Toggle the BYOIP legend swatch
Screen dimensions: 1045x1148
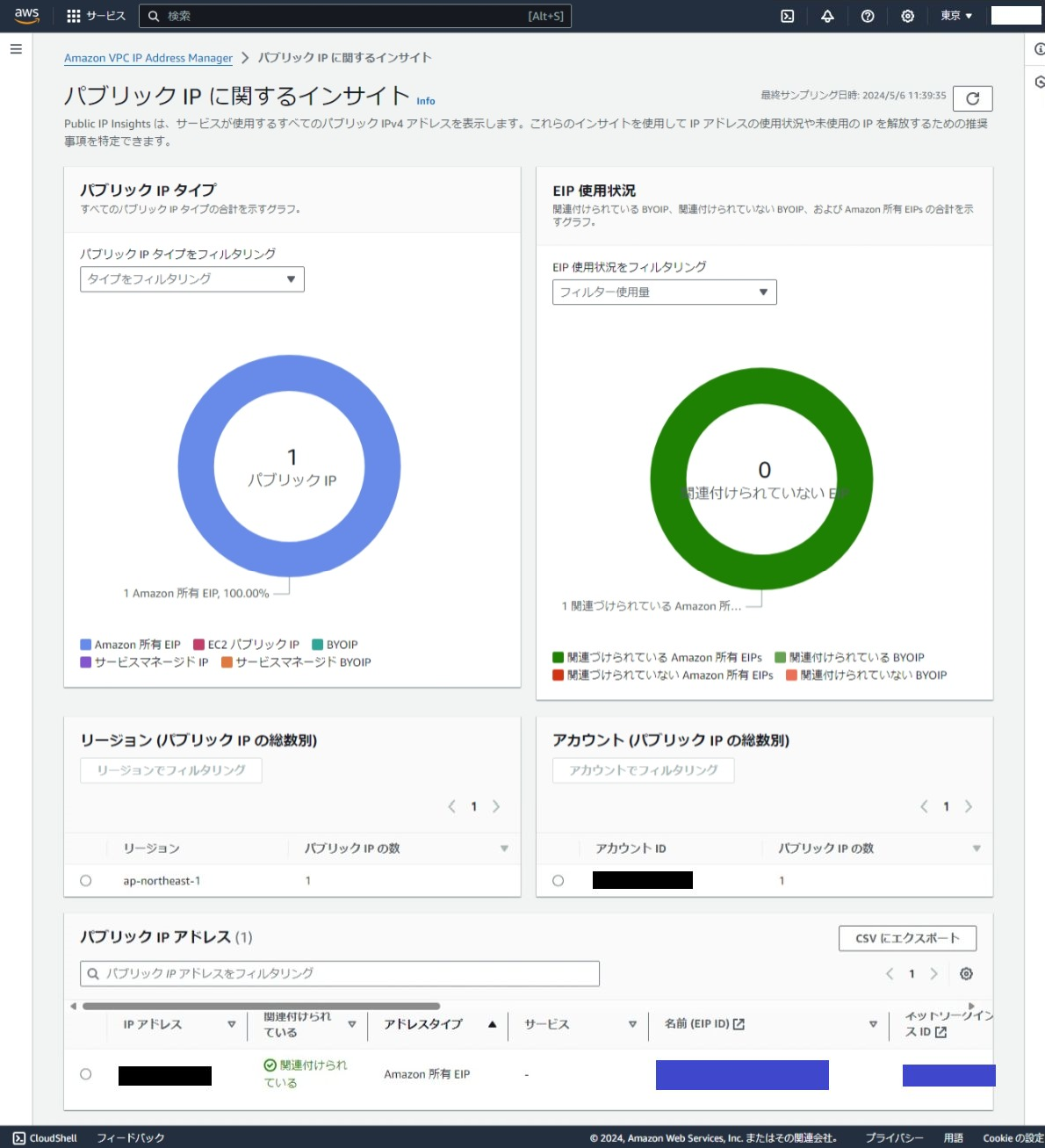coord(318,645)
